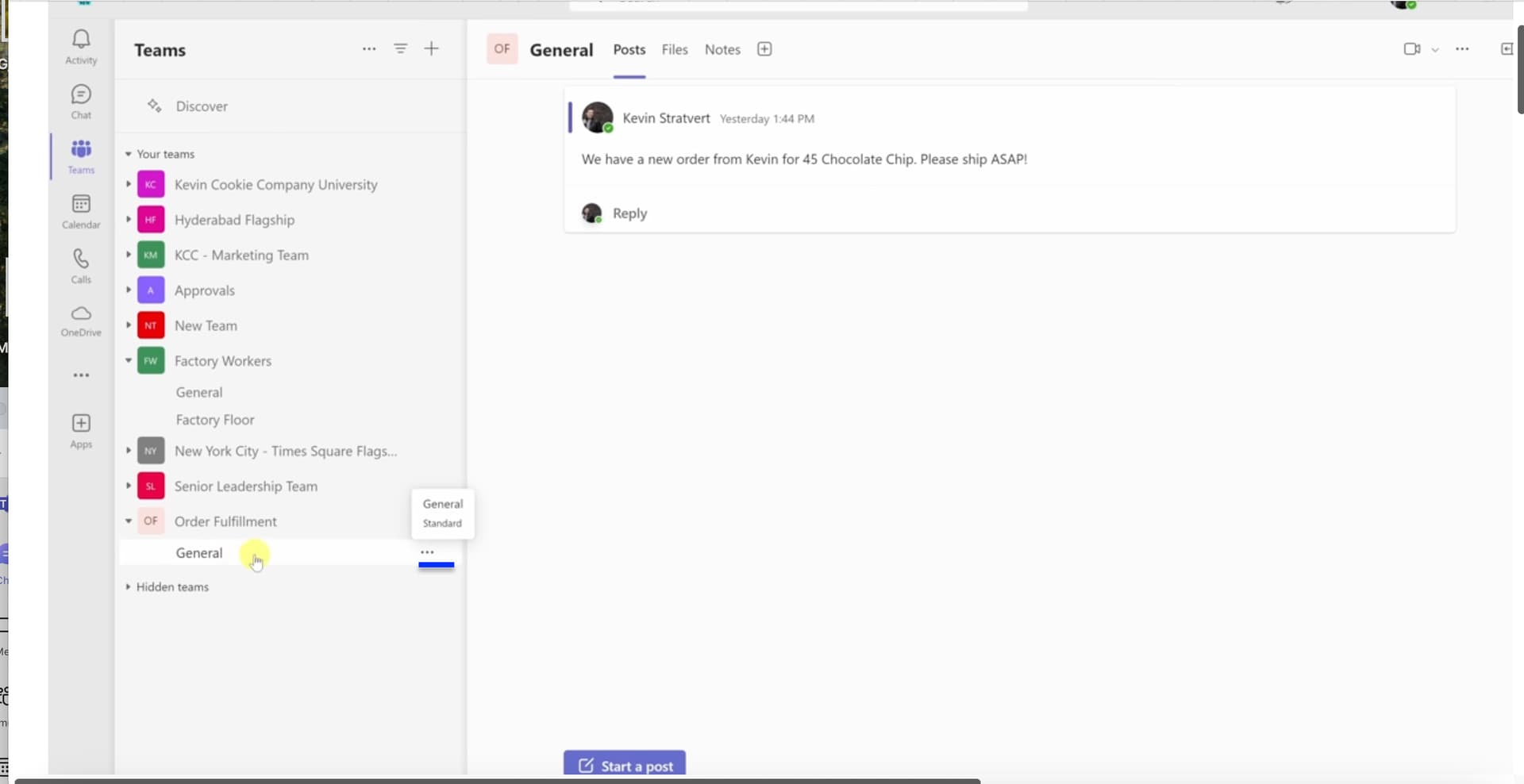Image resolution: width=1524 pixels, height=784 pixels.
Task: Click the A avatar of Approvals team
Action: coord(151,290)
